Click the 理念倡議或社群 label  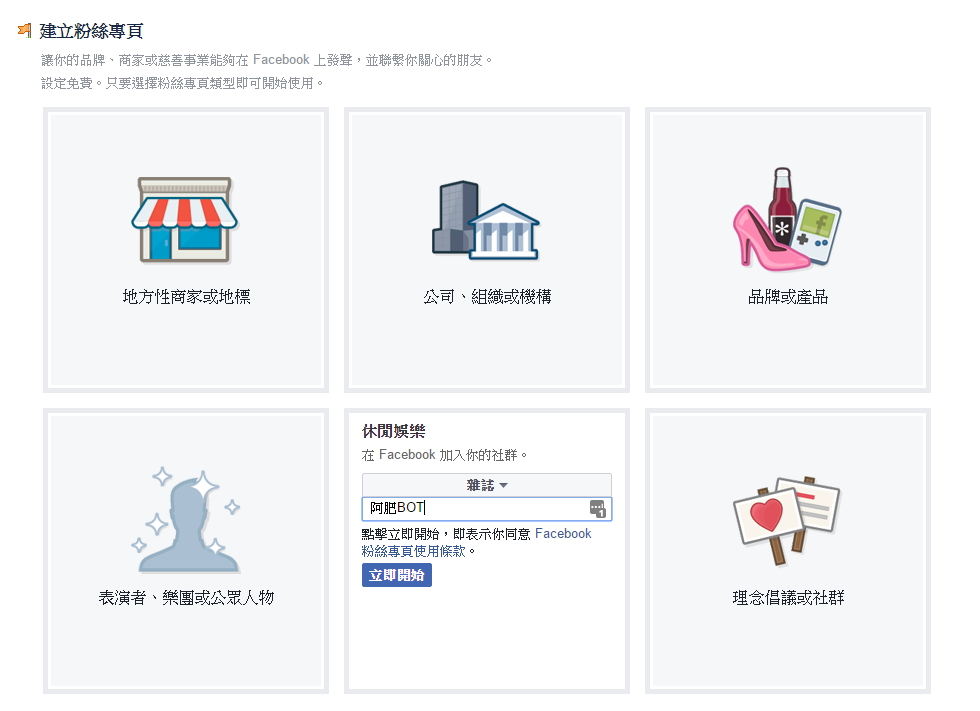(788, 597)
